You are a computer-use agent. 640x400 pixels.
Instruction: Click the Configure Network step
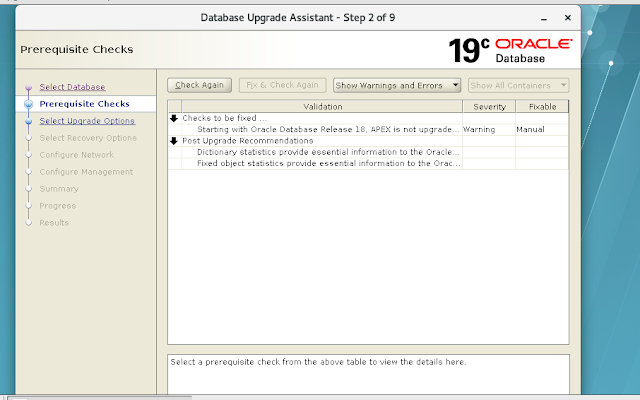coord(76,155)
